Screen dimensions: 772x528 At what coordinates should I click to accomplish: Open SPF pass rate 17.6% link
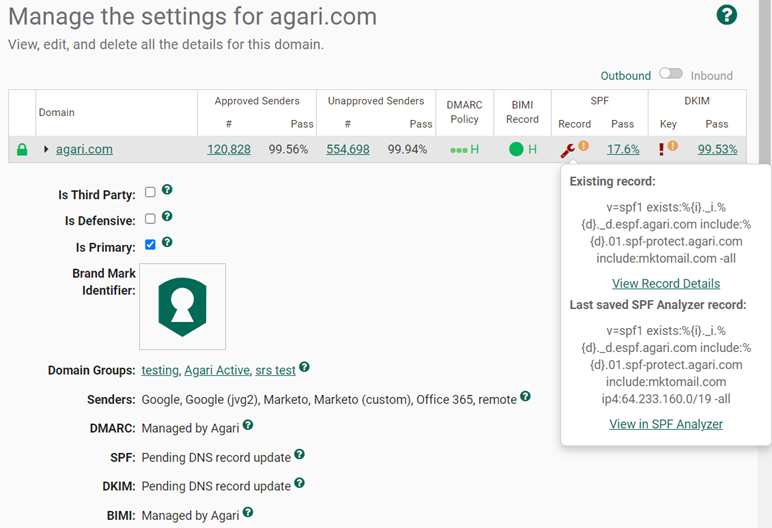(x=623, y=149)
